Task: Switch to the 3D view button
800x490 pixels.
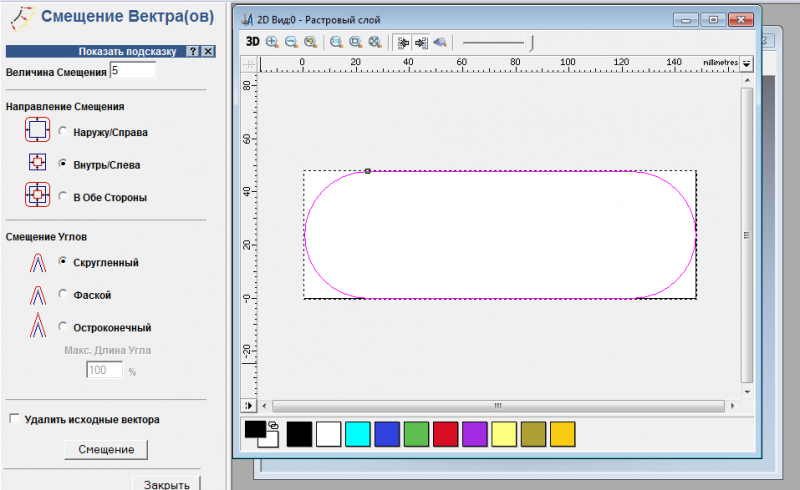Action: (253, 42)
